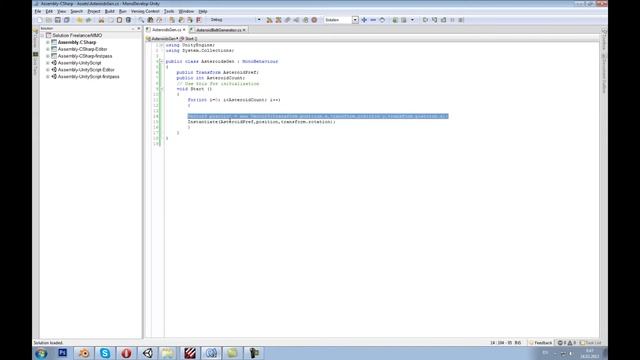Open the Run menu
This screenshot has height=360, width=640.
122,11
